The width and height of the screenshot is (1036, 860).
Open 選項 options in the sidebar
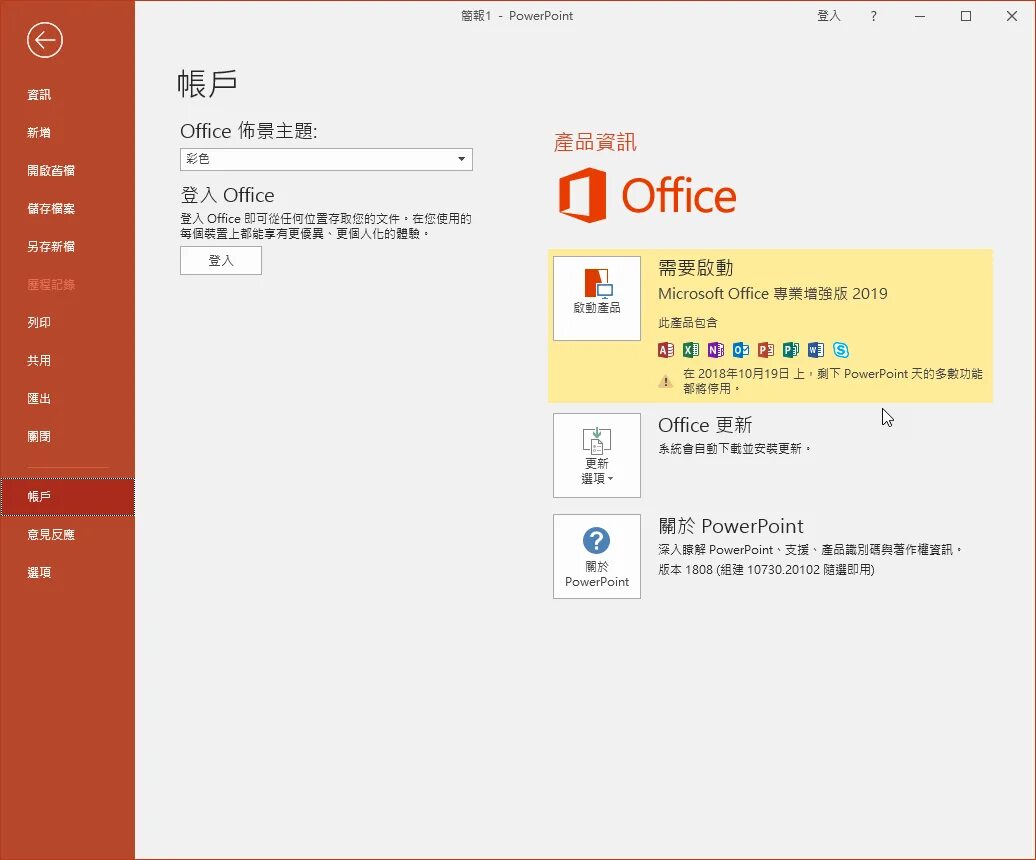click(39, 573)
